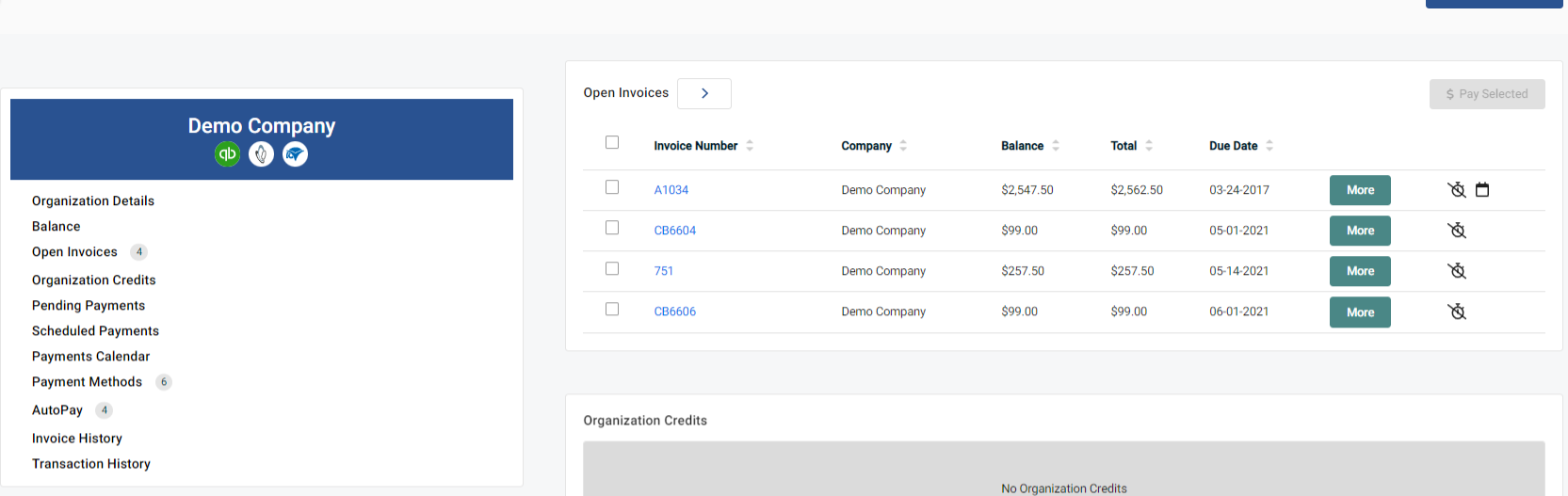
Task: Click the crossed-out timer icon for invoice 751
Action: tap(1456, 271)
